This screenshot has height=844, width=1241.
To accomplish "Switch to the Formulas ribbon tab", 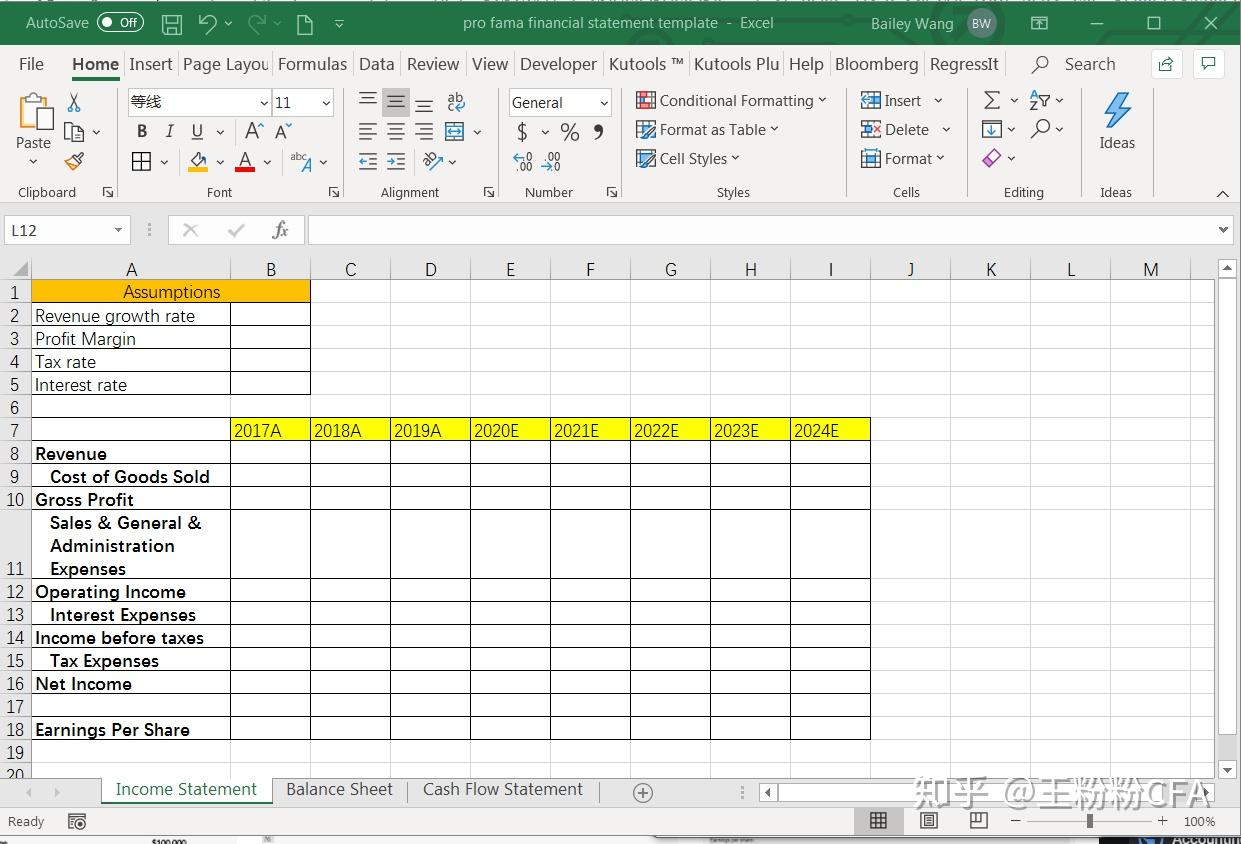I will pos(312,64).
